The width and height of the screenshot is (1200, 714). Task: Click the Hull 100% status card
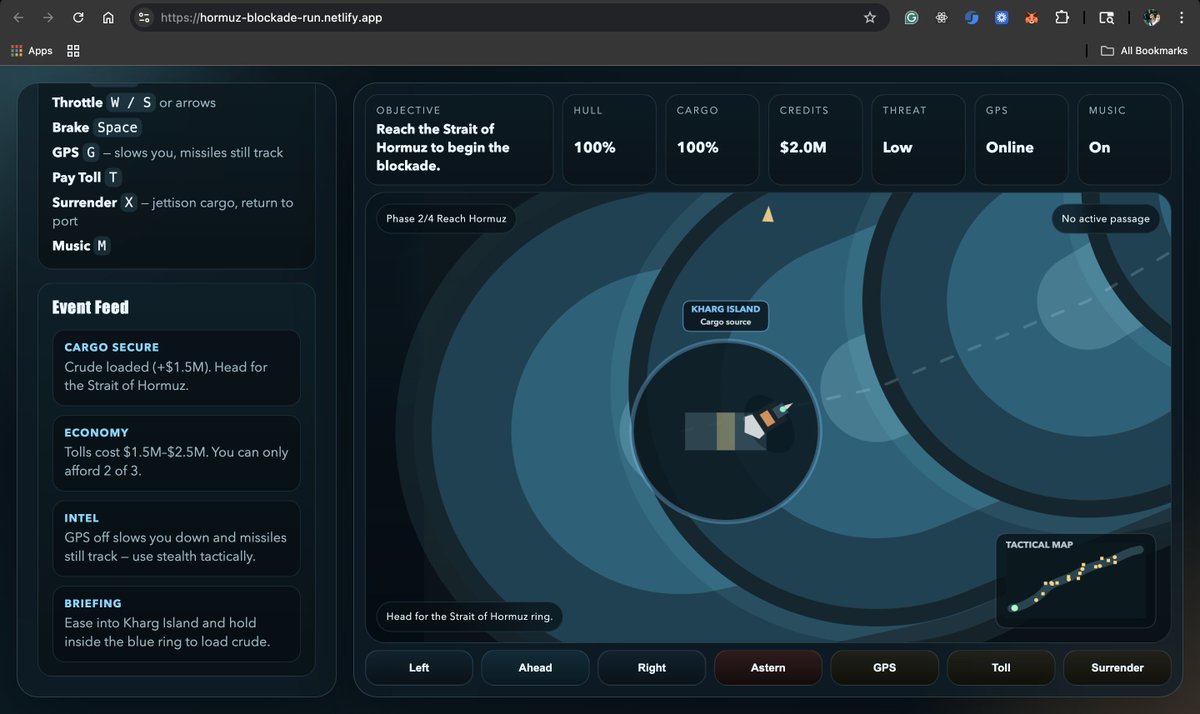tap(609, 139)
